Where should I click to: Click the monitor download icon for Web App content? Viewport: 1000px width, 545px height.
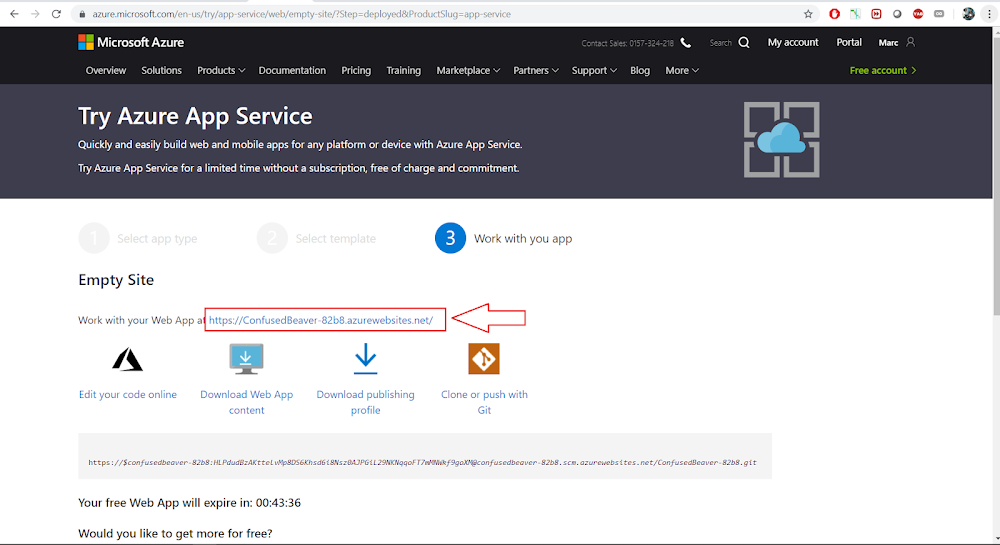[246, 359]
